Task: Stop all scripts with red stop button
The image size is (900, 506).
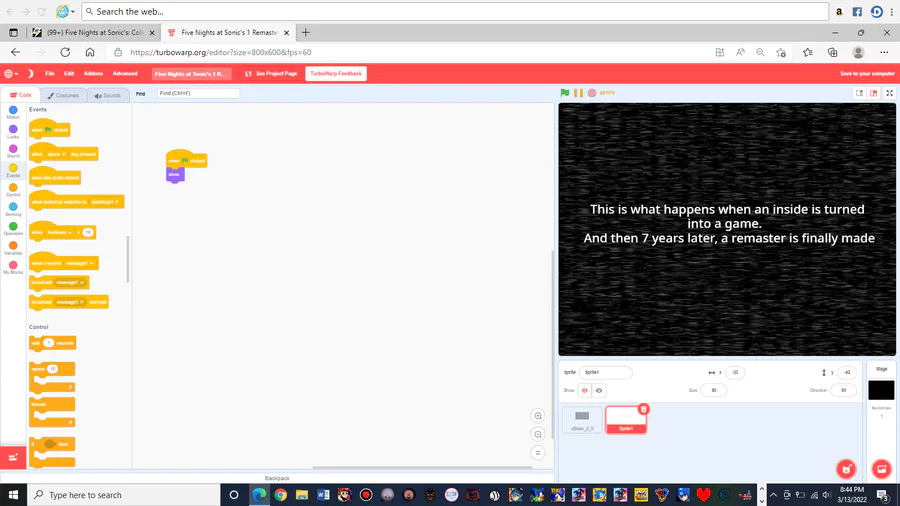Action: click(592, 92)
